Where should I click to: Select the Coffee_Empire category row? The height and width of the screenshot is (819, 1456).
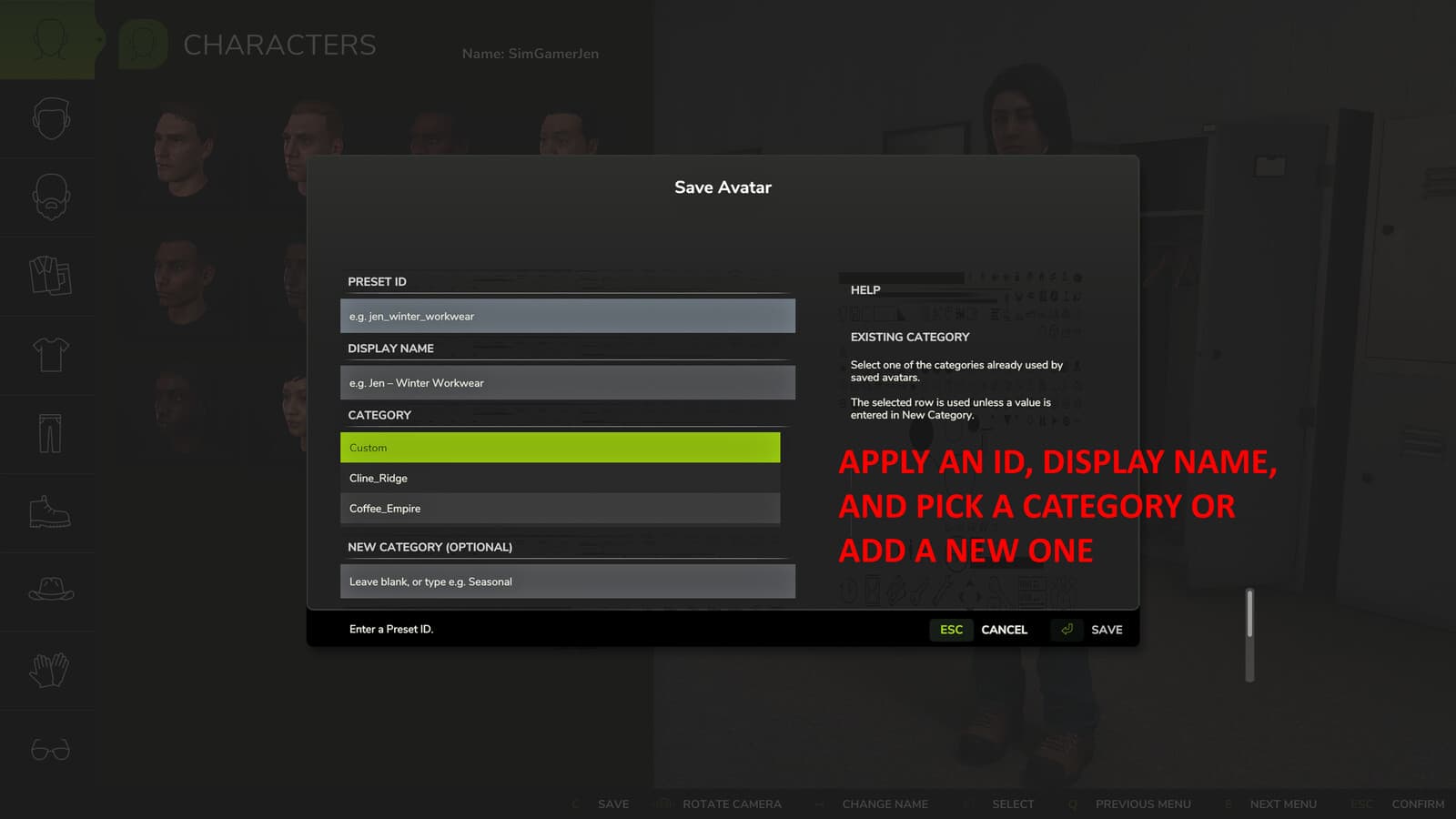pyautogui.click(x=560, y=508)
